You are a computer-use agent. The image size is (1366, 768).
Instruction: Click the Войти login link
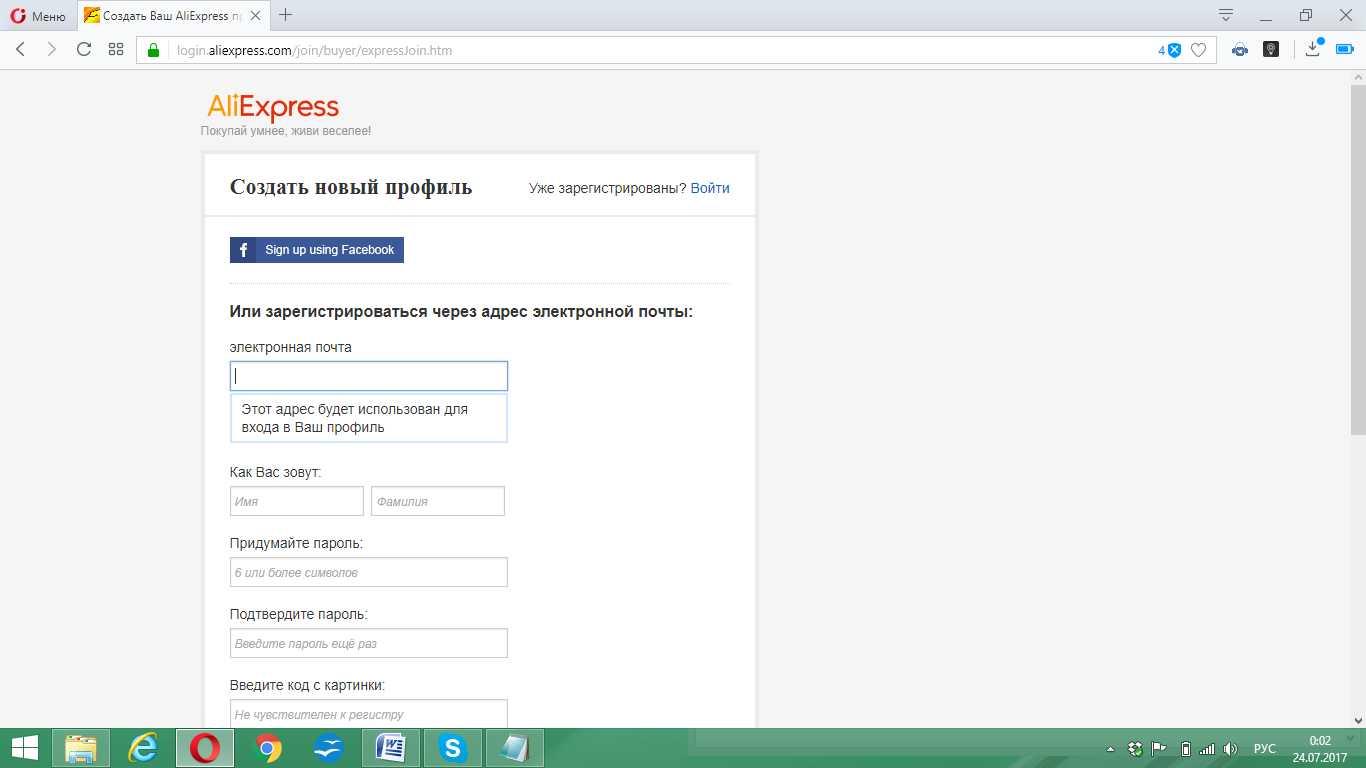click(x=710, y=188)
